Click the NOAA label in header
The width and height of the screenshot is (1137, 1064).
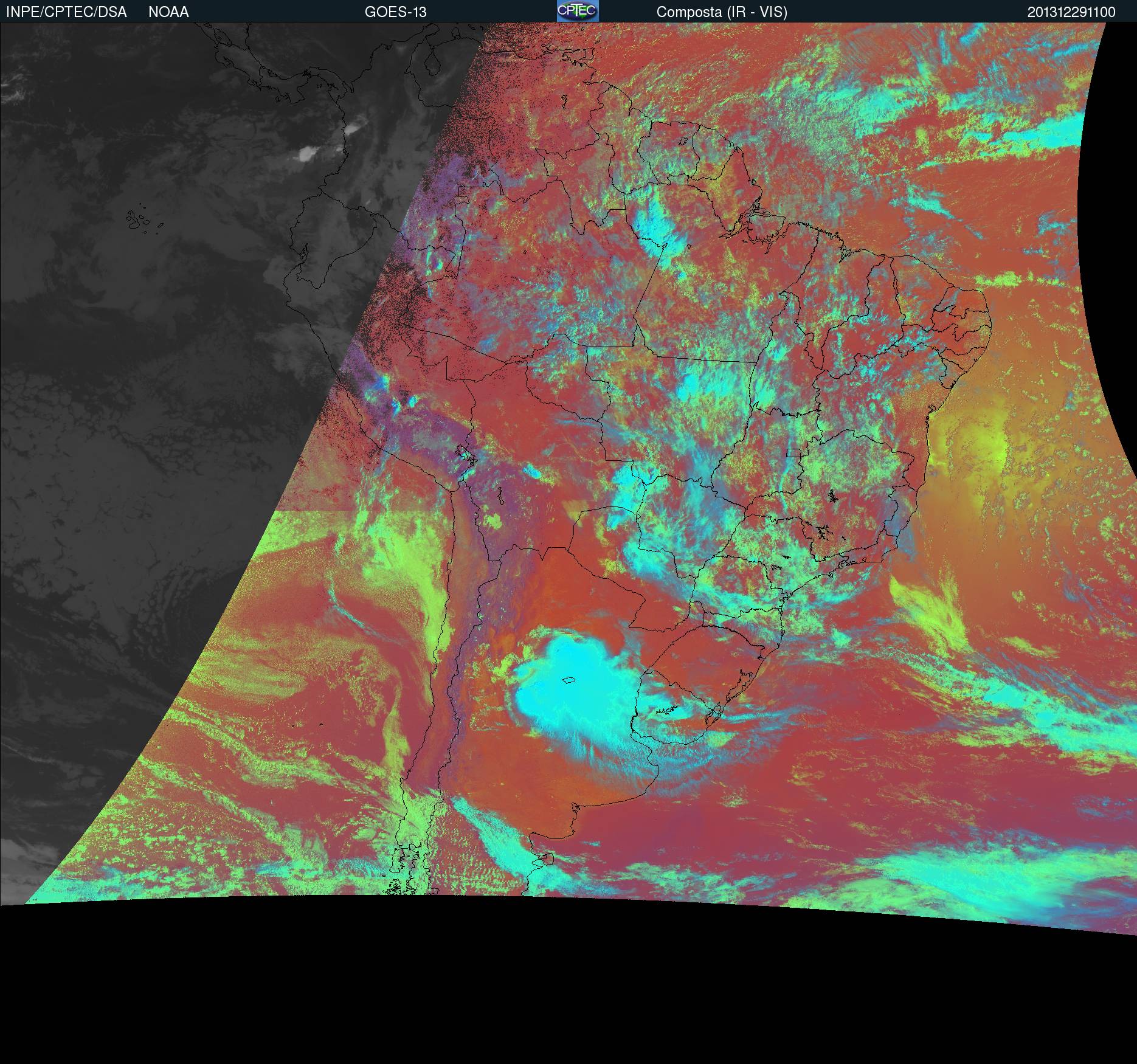point(168,12)
